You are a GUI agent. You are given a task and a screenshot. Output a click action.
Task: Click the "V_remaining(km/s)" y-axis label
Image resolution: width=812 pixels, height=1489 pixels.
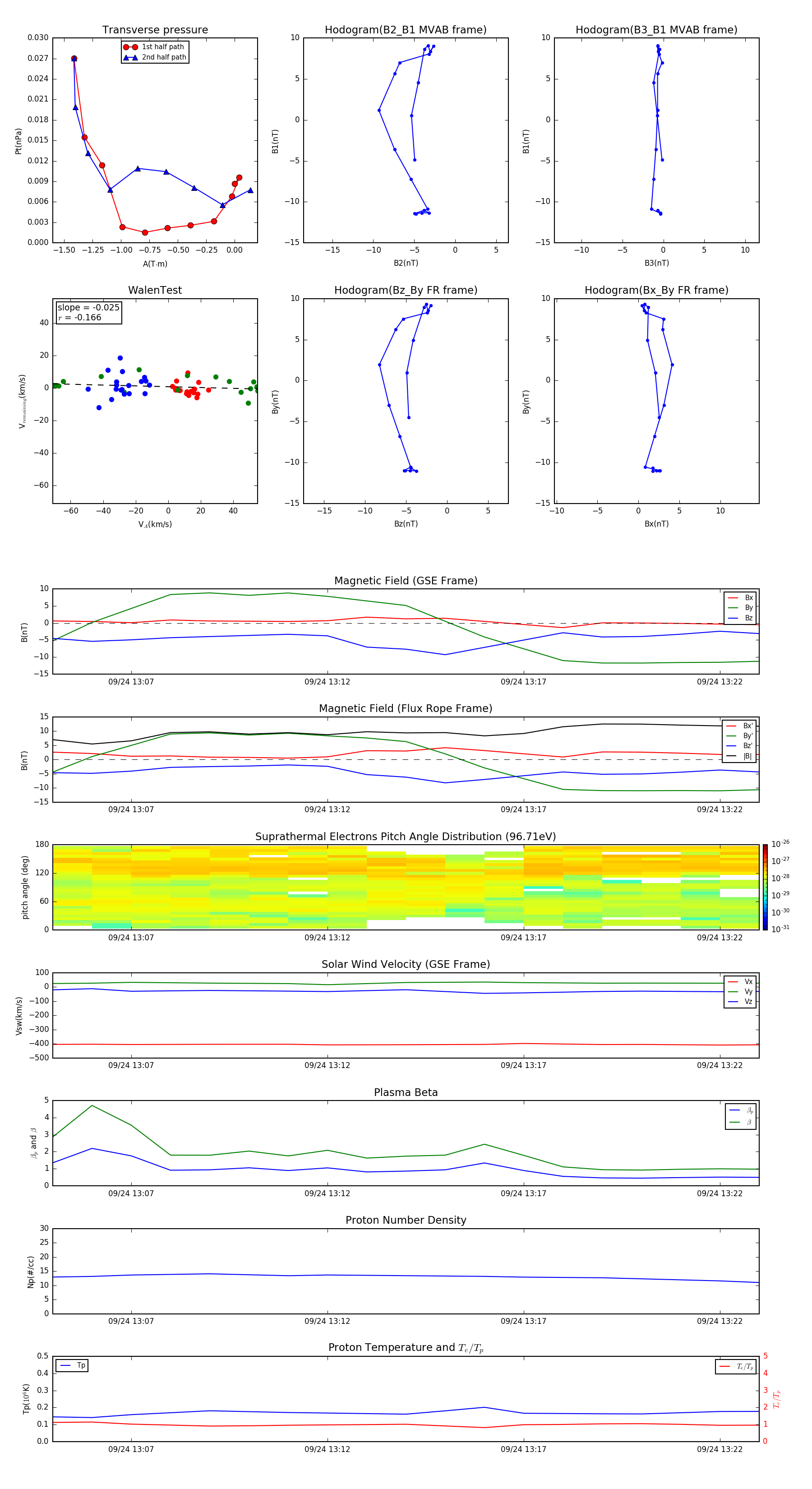pos(22,401)
